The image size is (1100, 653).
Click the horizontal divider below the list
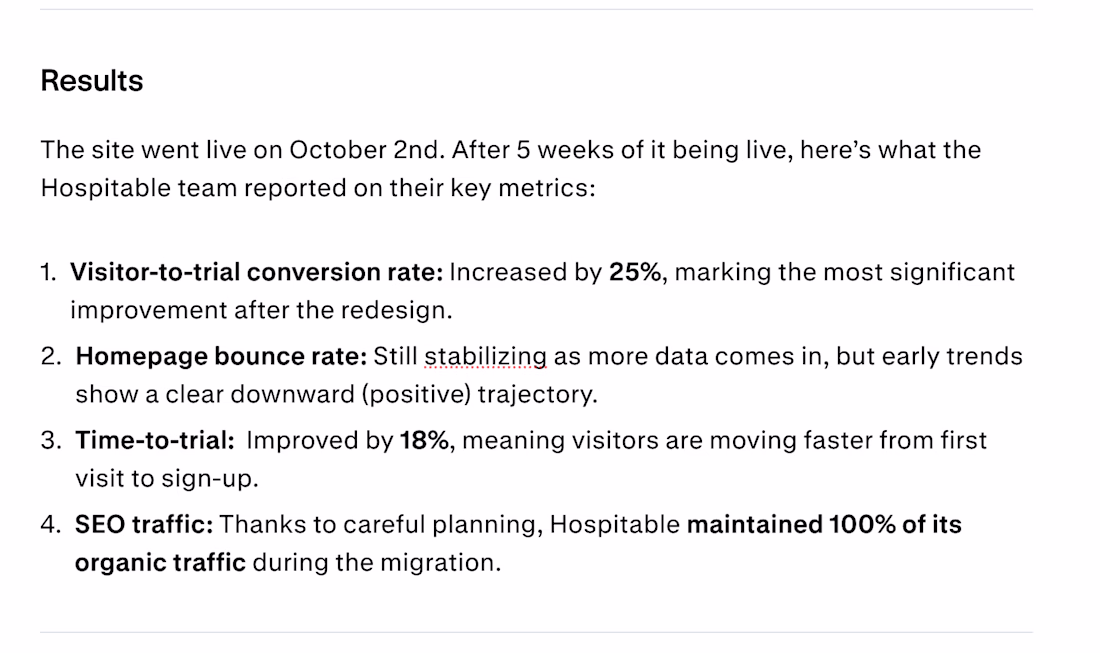coord(536,632)
